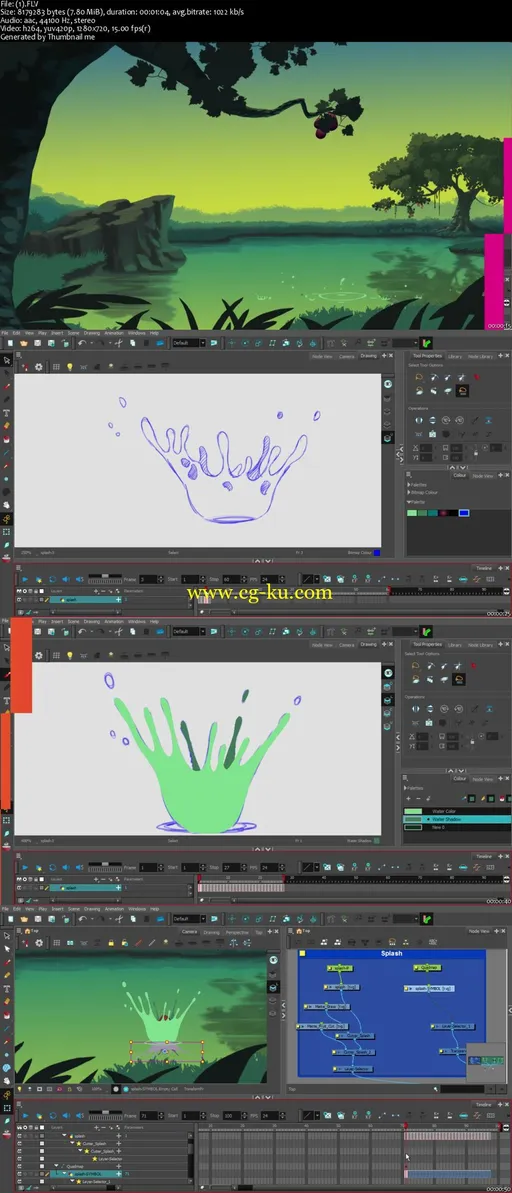The height and width of the screenshot is (1193, 512).
Task: Click Add Colour plus icon in green-splash palette
Action: click(409, 798)
